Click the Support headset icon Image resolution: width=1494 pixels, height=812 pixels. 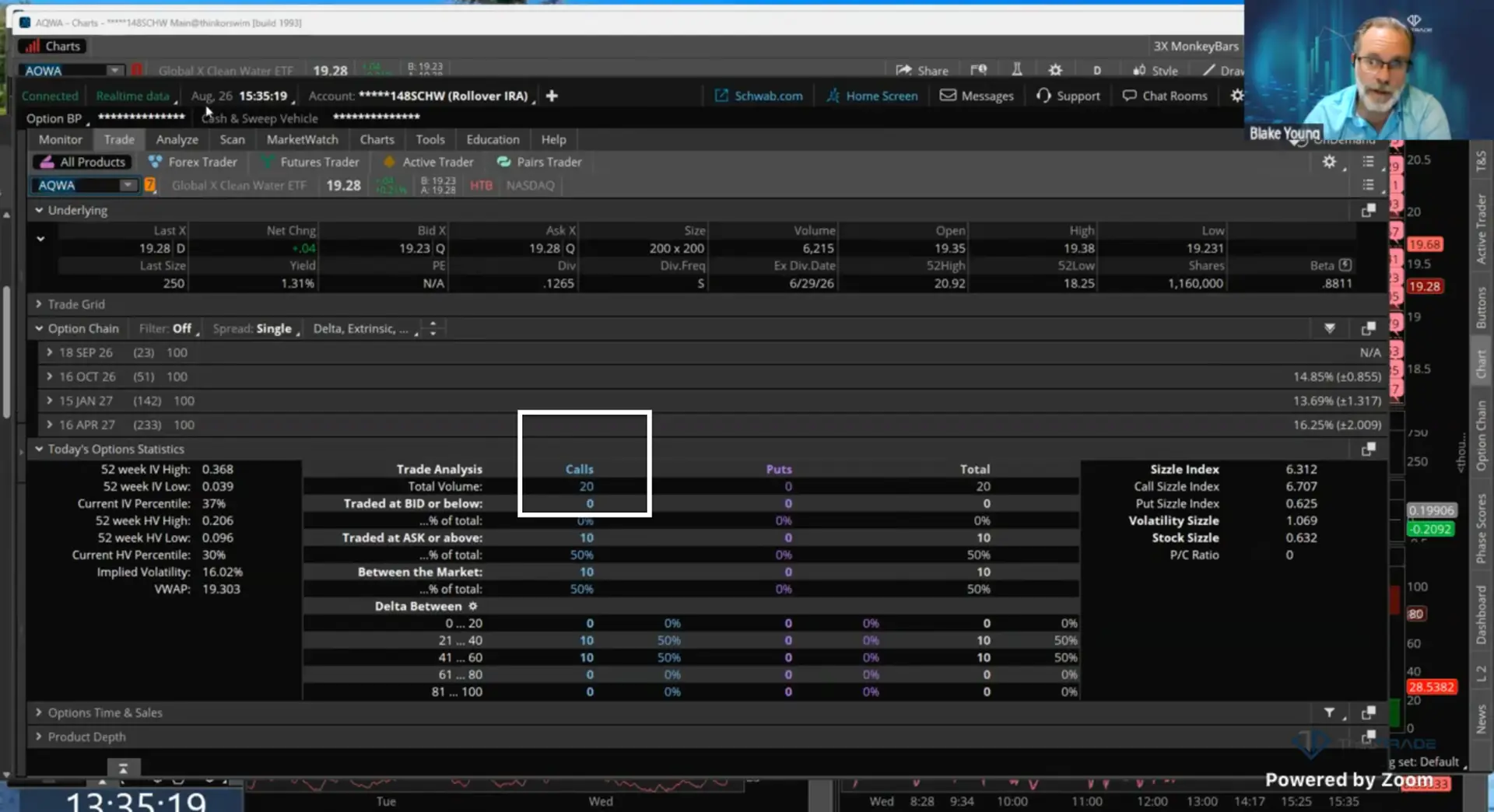click(x=1043, y=96)
